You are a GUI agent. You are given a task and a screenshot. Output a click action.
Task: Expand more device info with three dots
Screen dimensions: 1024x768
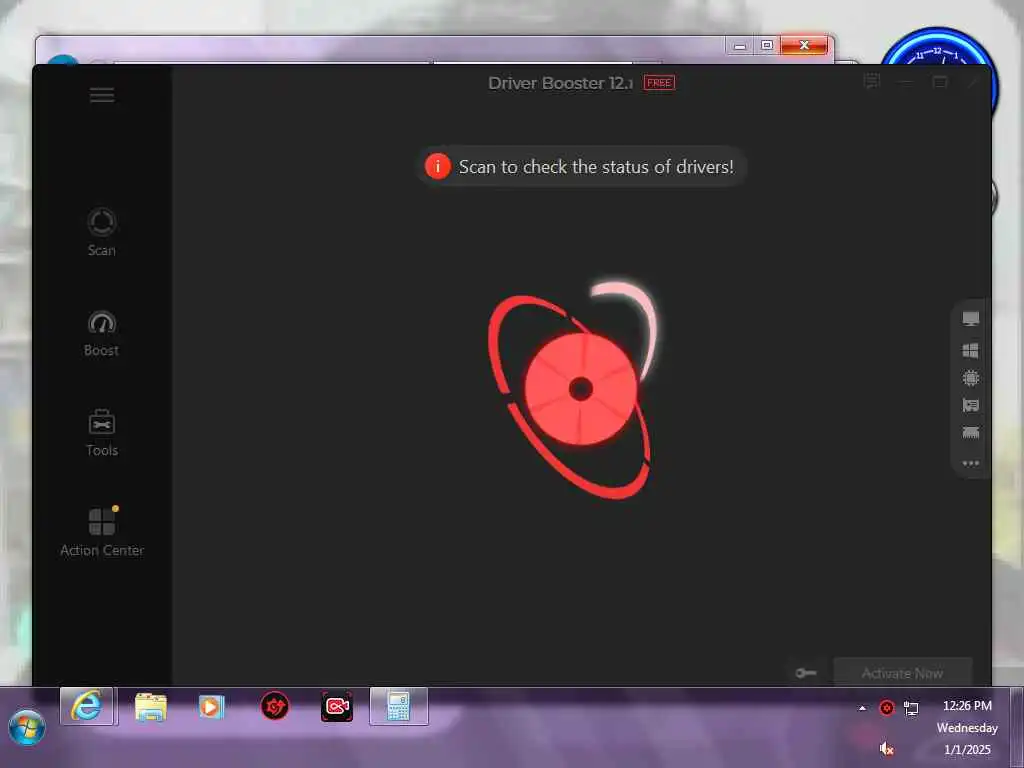[x=970, y=463]
